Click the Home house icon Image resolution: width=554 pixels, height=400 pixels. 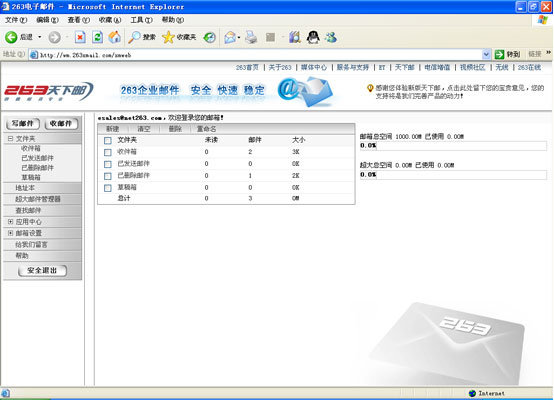(114, 37)
